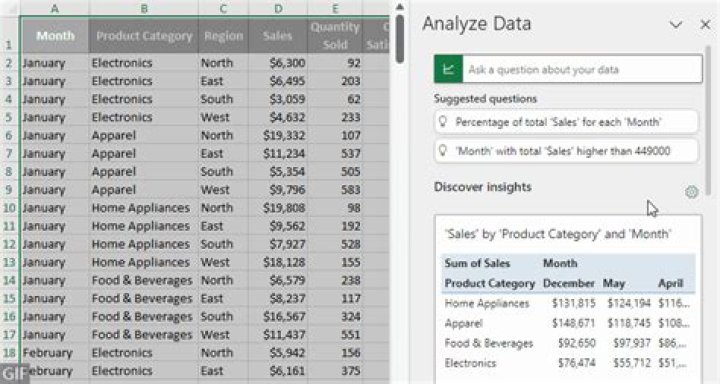Screen dimensions: 720x384
Task: Click the green Analyze Data chart icon
Action: [x=448, y=69]
